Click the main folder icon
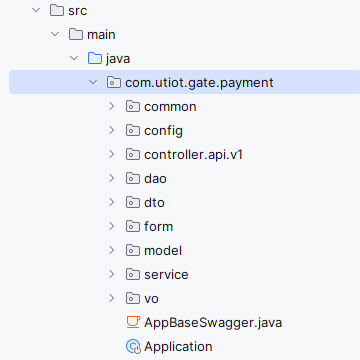 (x=76, y=35)
